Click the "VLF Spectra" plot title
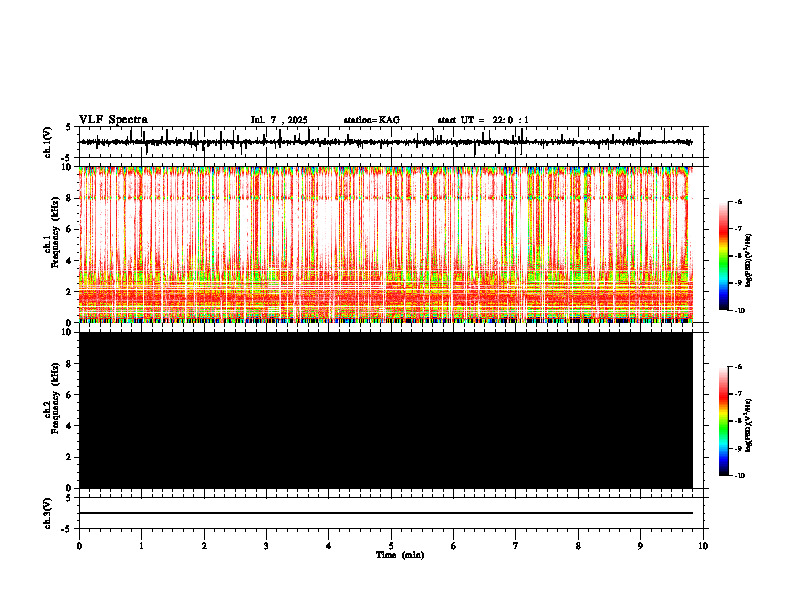 click(113, 120)
